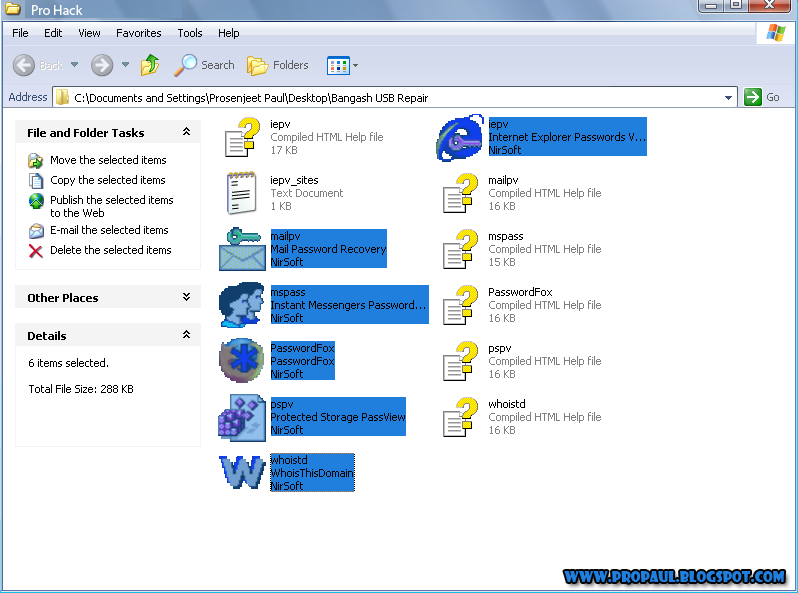Image resolution: width=798 pixels, height=593 pixels.
Task: Click the Instant Messengers Password... label
Action: click(348, 305)
